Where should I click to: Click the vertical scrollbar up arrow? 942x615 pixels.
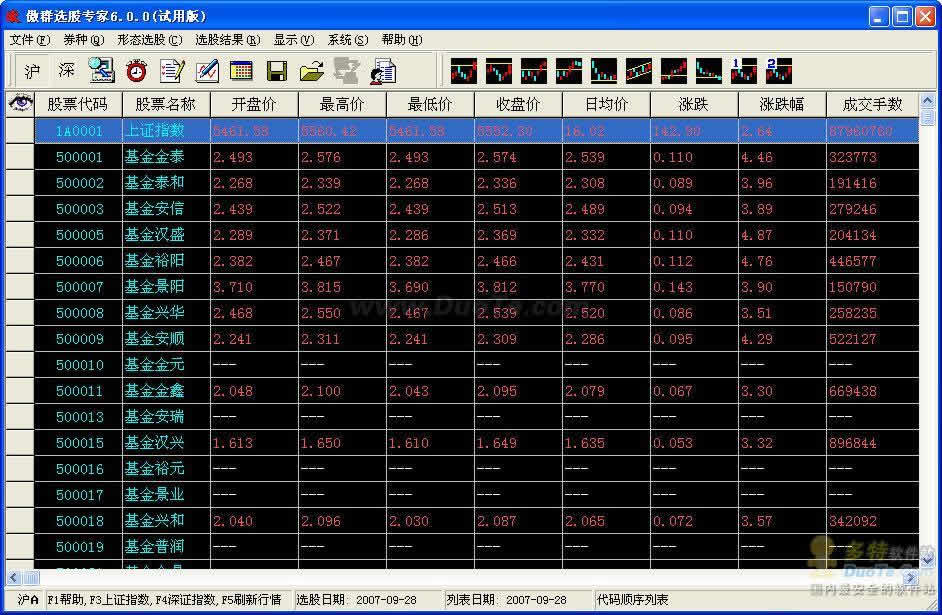[x=927, y=100]
